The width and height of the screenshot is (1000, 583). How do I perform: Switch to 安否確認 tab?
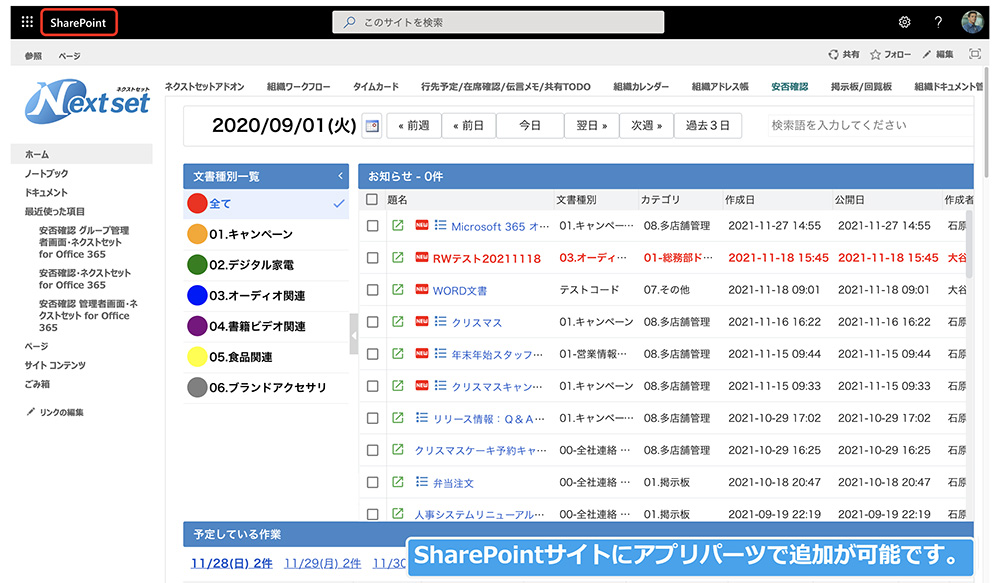coord(790,87)
